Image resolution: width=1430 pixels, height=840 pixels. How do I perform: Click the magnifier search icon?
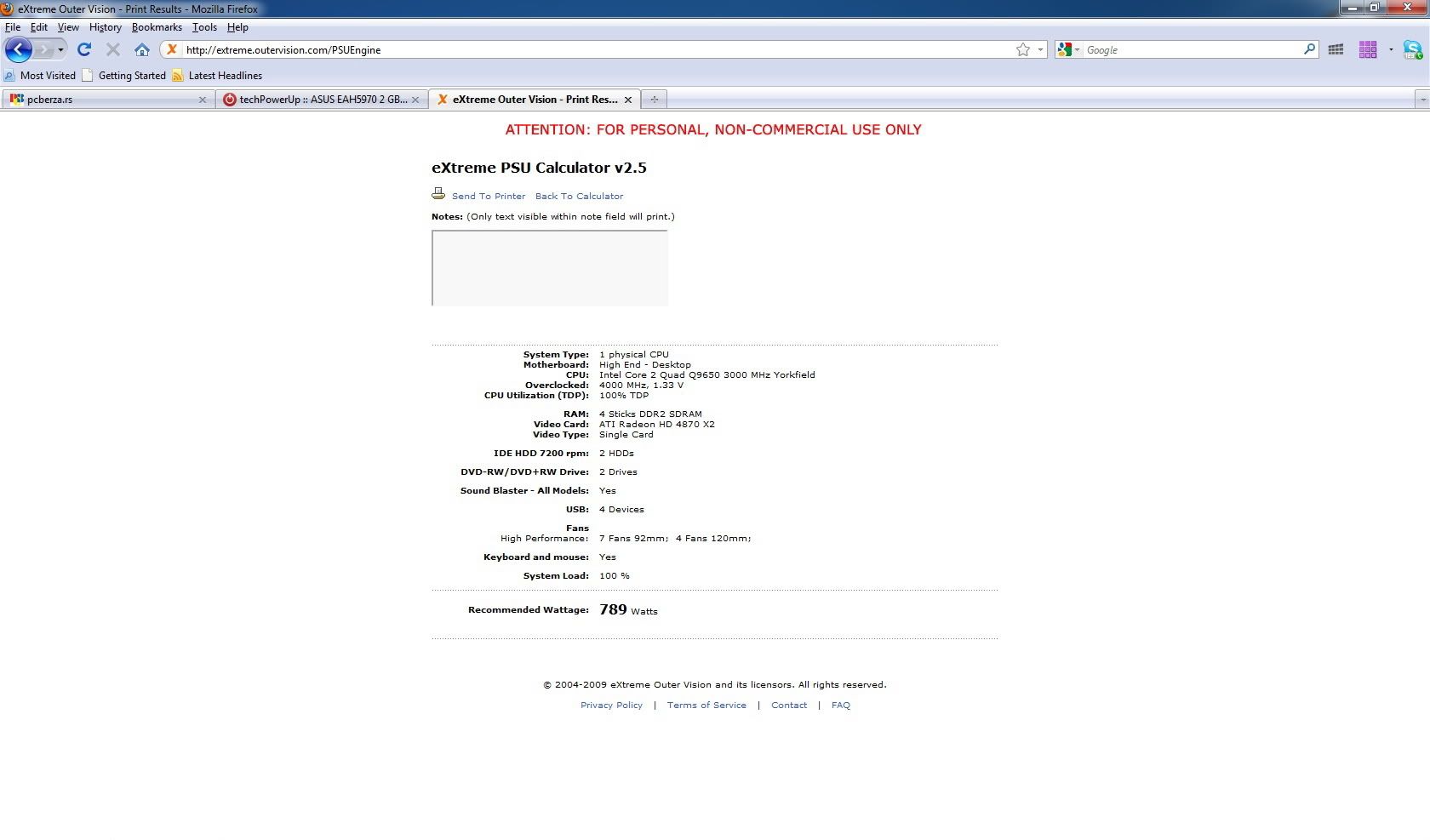1309,49
